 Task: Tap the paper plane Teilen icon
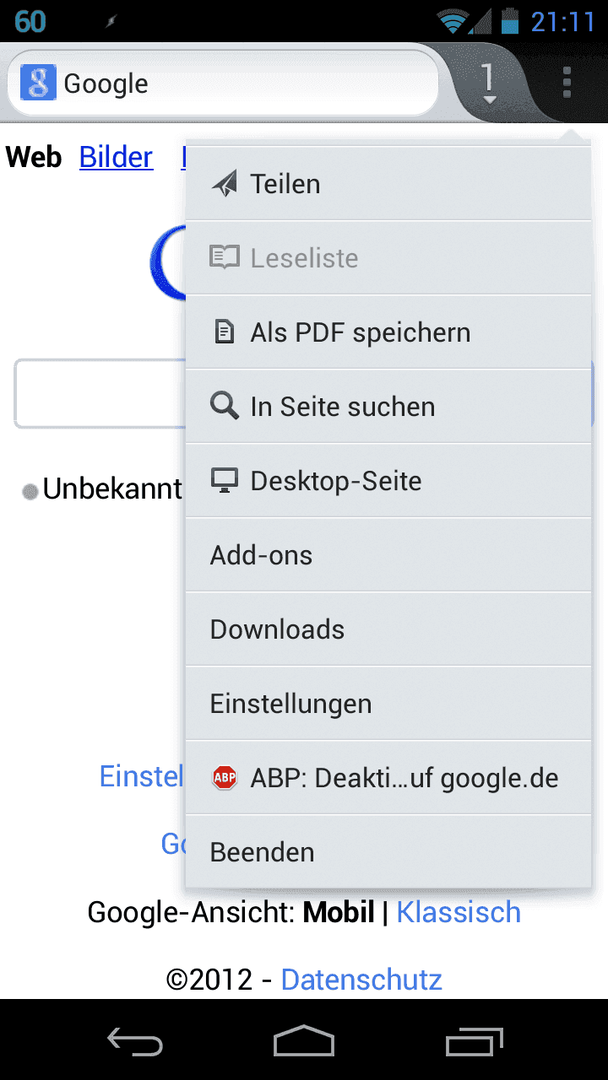pyautogui.click(x=224, y=184)
